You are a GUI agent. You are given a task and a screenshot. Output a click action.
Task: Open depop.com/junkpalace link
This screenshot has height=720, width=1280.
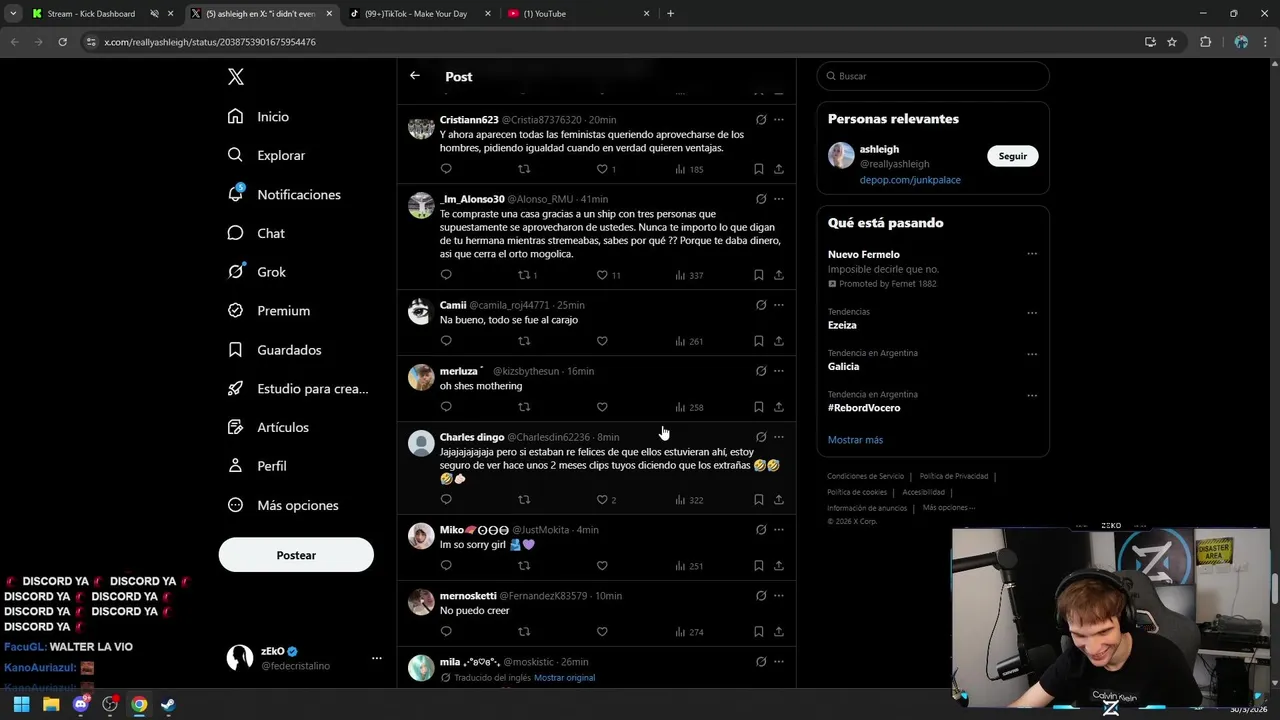pos(910,180)
